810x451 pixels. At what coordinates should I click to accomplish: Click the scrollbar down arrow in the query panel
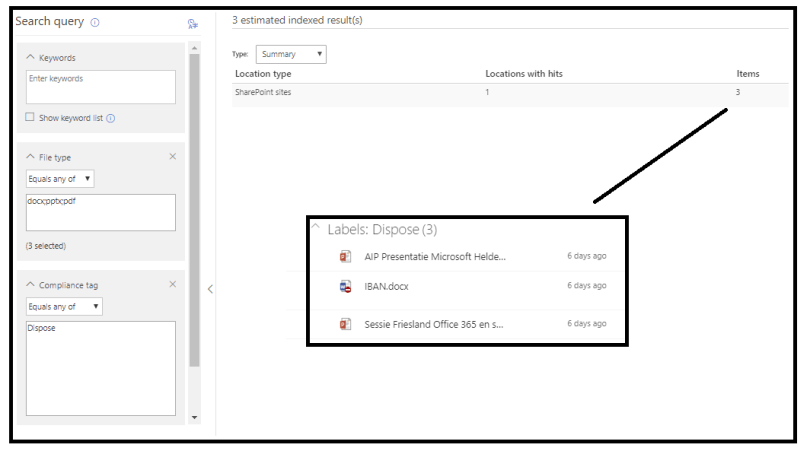194,417
